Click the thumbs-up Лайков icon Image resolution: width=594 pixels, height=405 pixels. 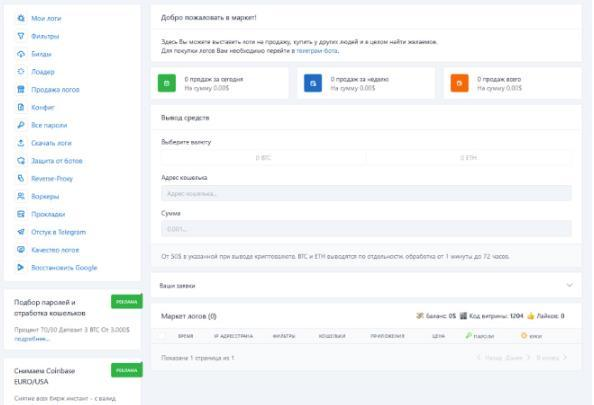coord(531,316)
